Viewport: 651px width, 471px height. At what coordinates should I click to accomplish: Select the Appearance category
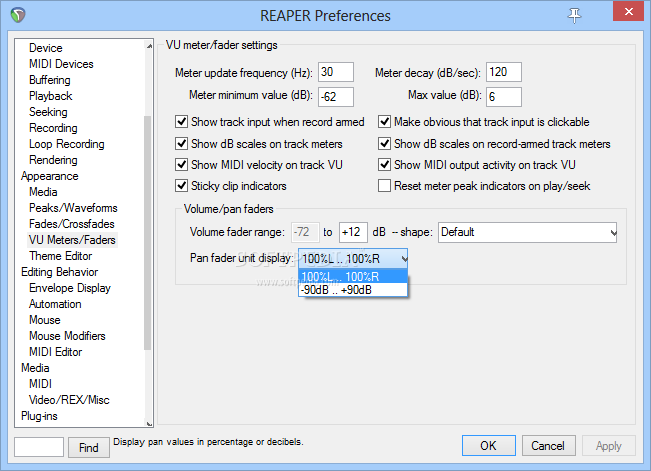(x=50, y=176)
